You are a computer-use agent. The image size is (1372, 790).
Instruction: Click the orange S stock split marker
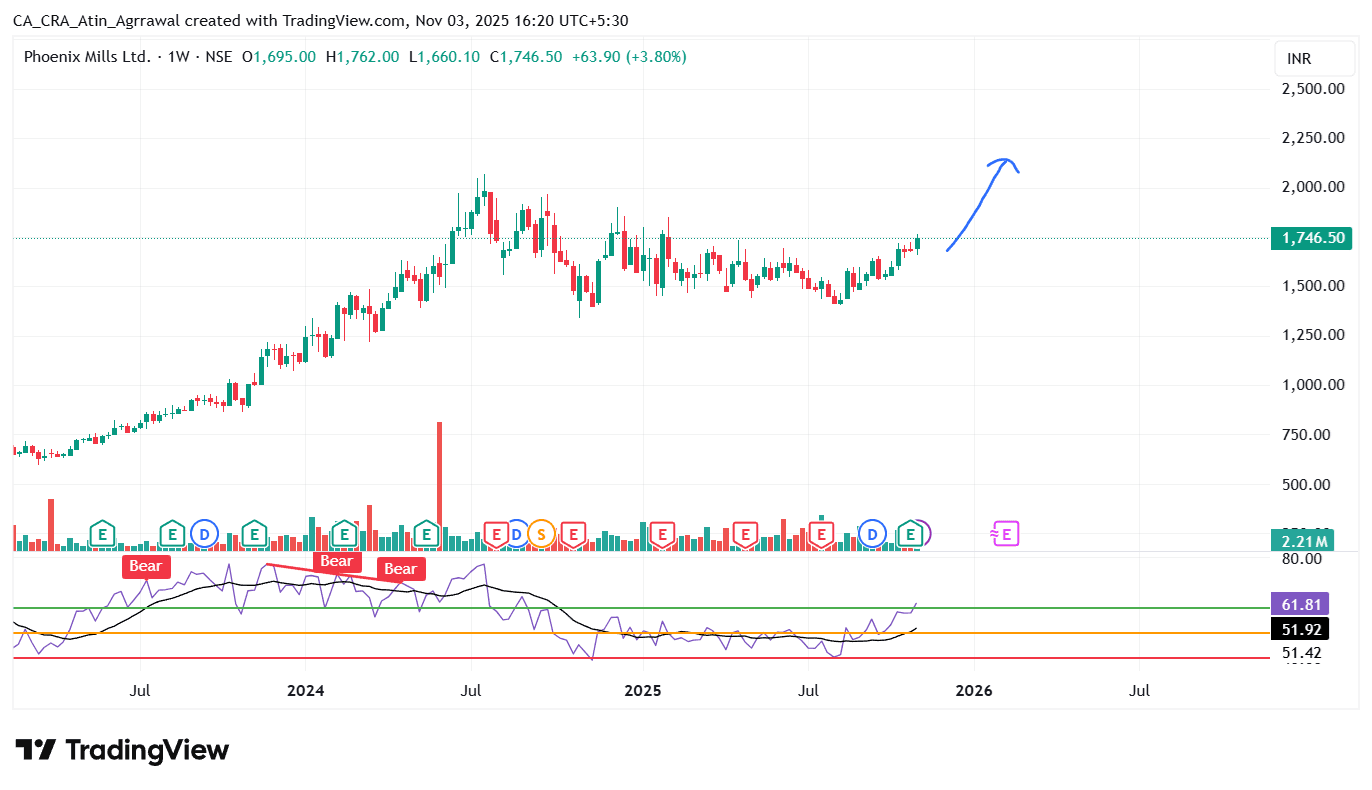point(542,534)
